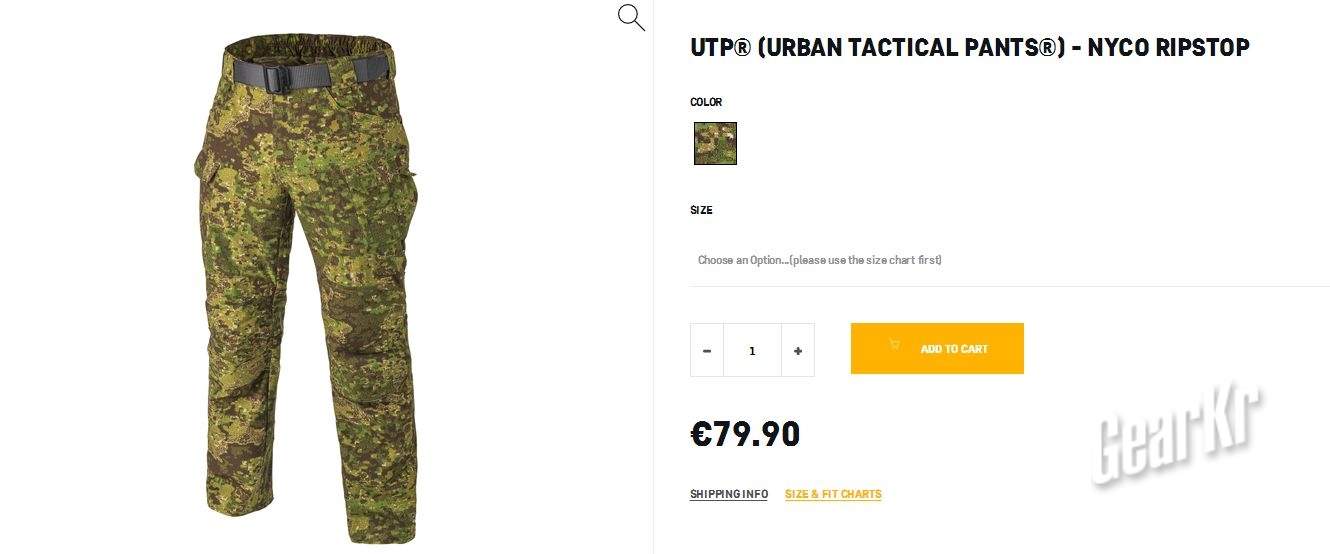
Task: Increase quantity with the plus icon
Action: 798,351
